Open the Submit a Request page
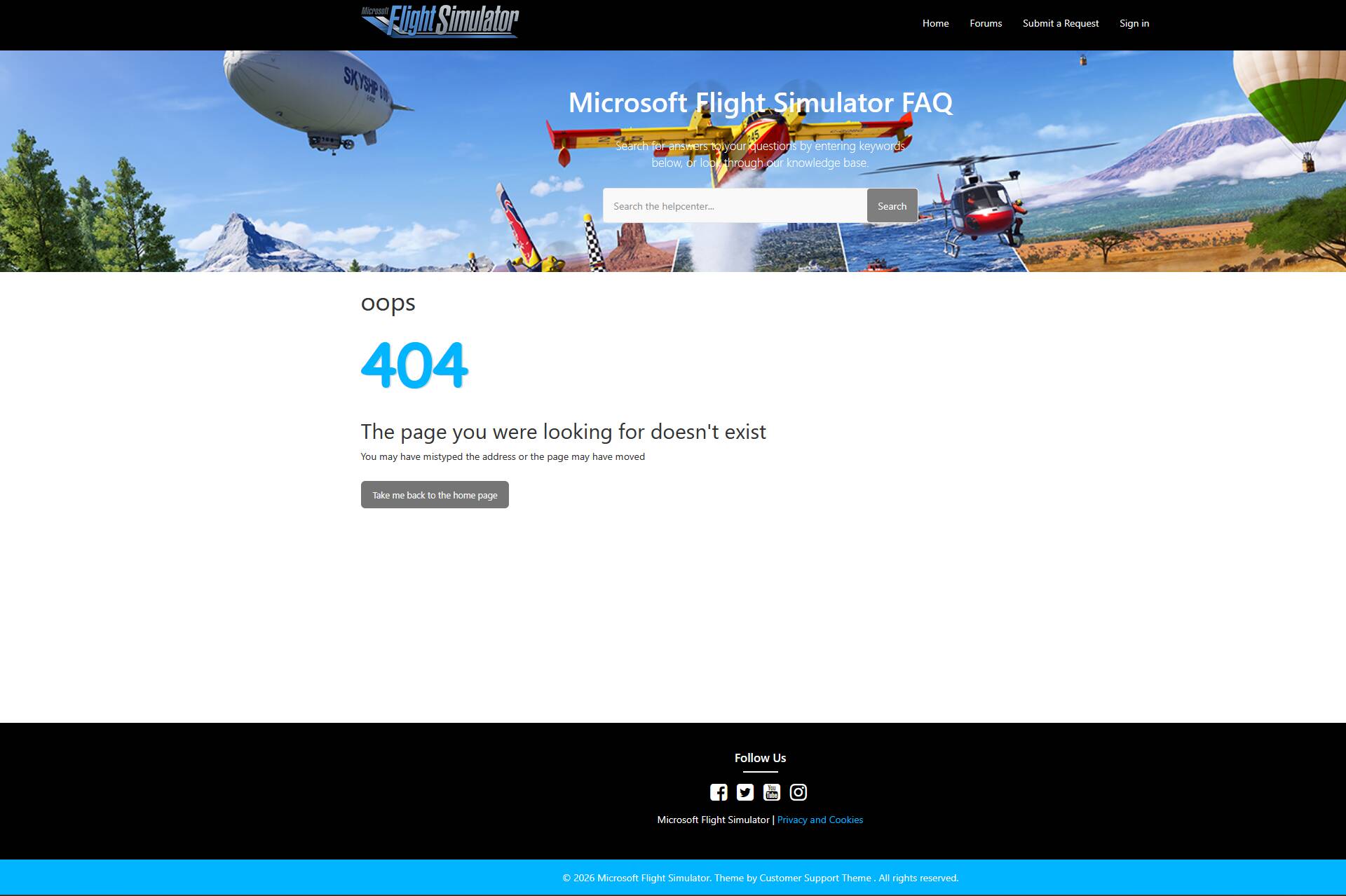 tap(1061, 23)
